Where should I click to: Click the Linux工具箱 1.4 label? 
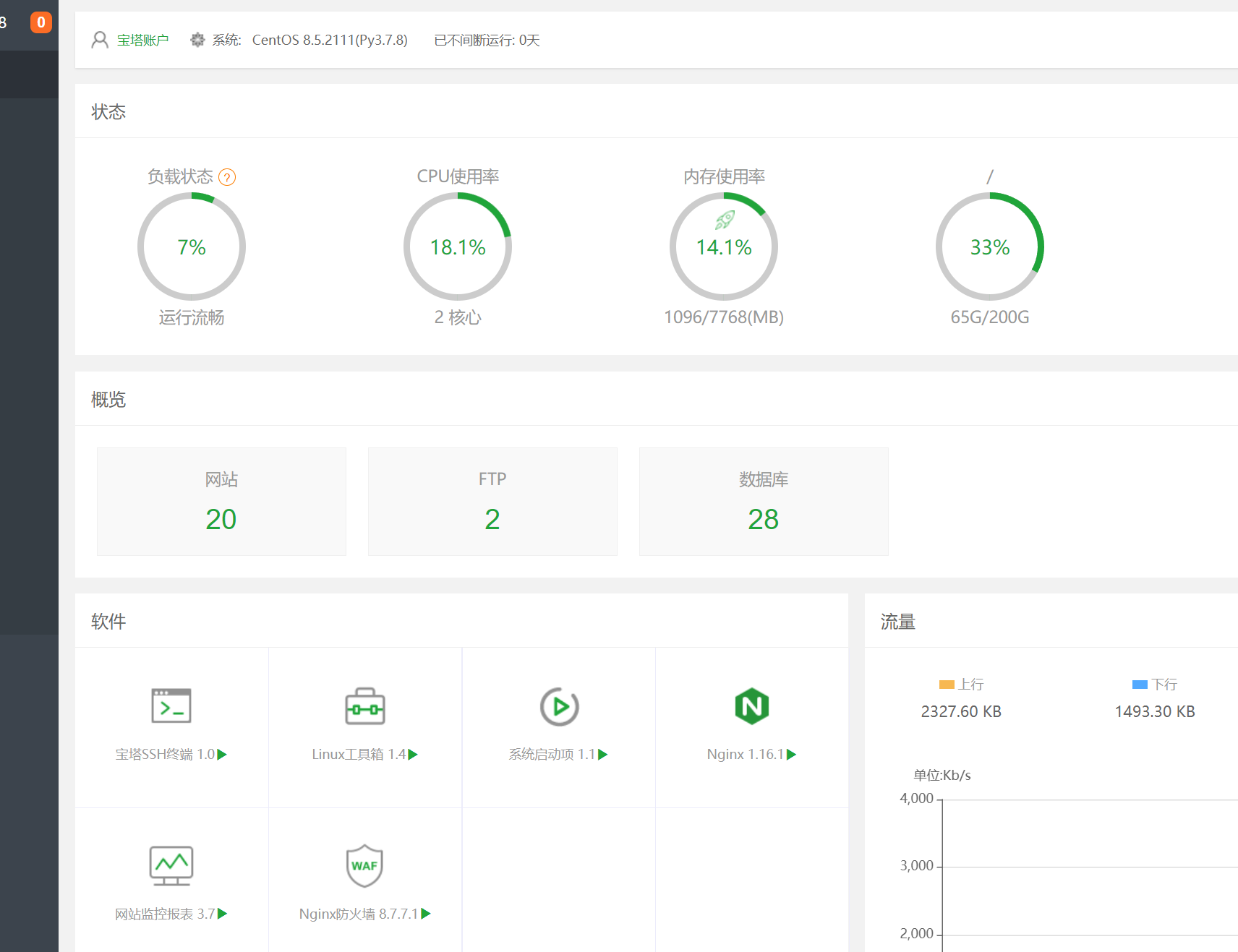pos(359,754)
